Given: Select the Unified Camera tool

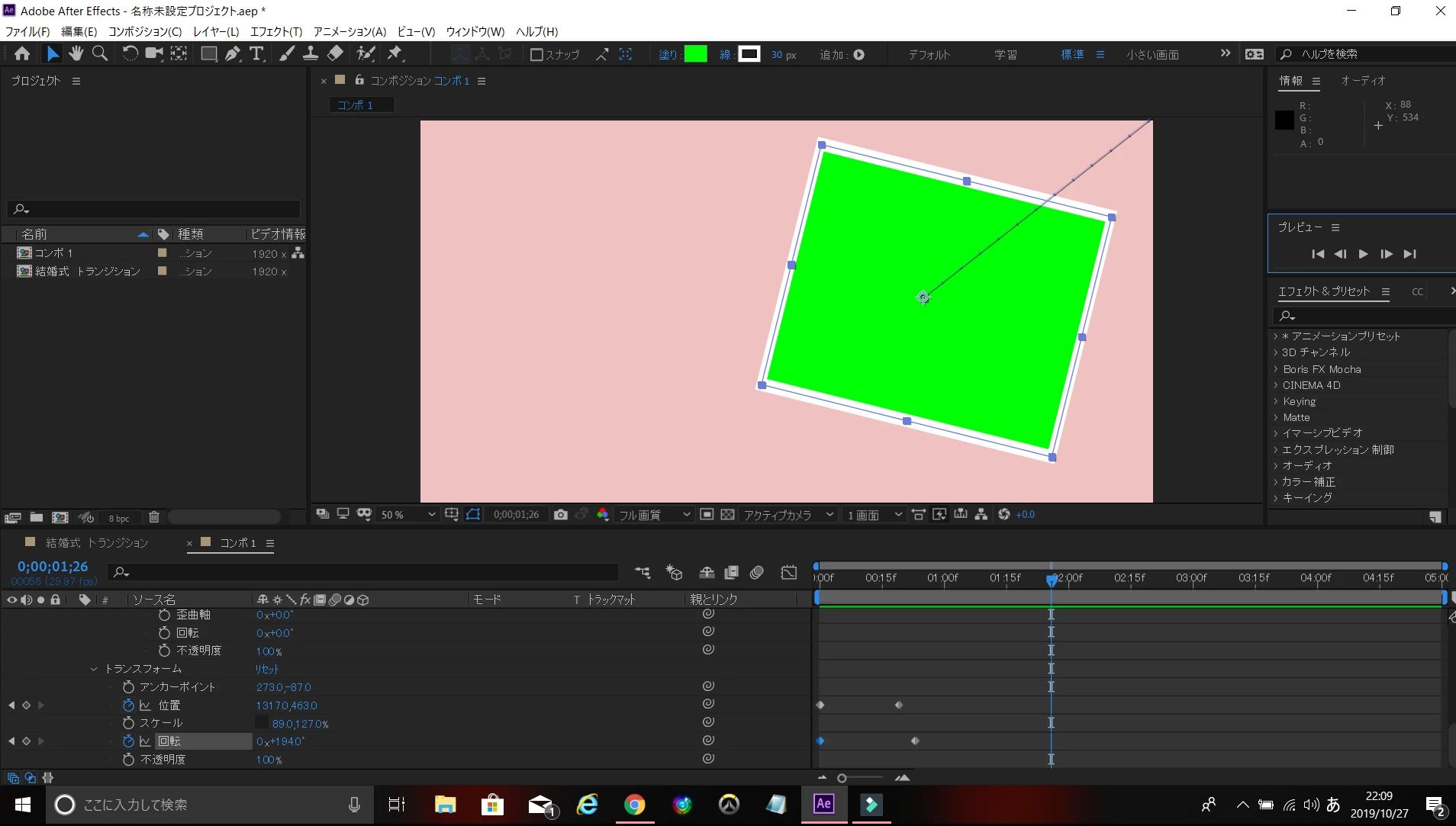Looking at the screenshot, I should tap(154, 53).
